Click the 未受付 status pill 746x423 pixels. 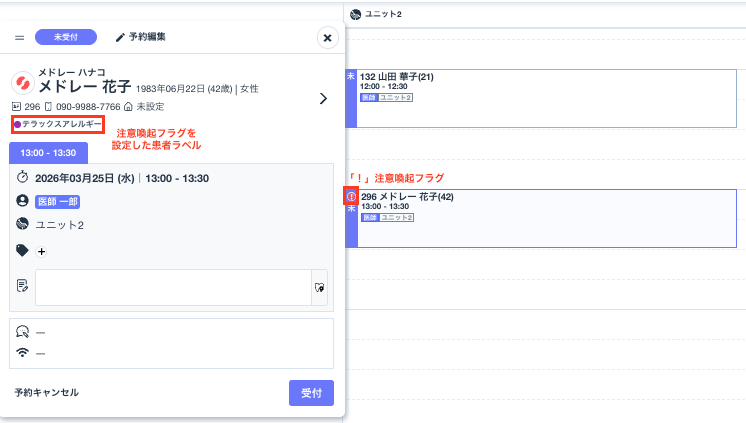pos(65,37)
